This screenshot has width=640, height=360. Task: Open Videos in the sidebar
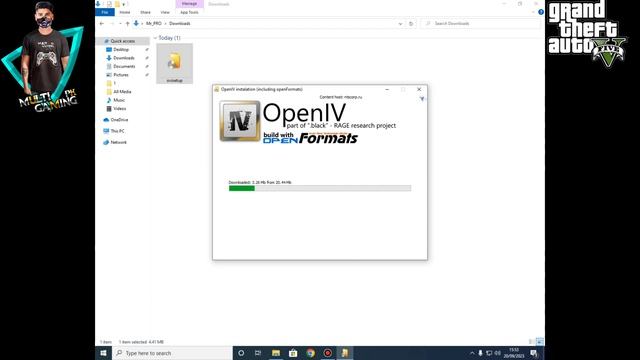119,109
